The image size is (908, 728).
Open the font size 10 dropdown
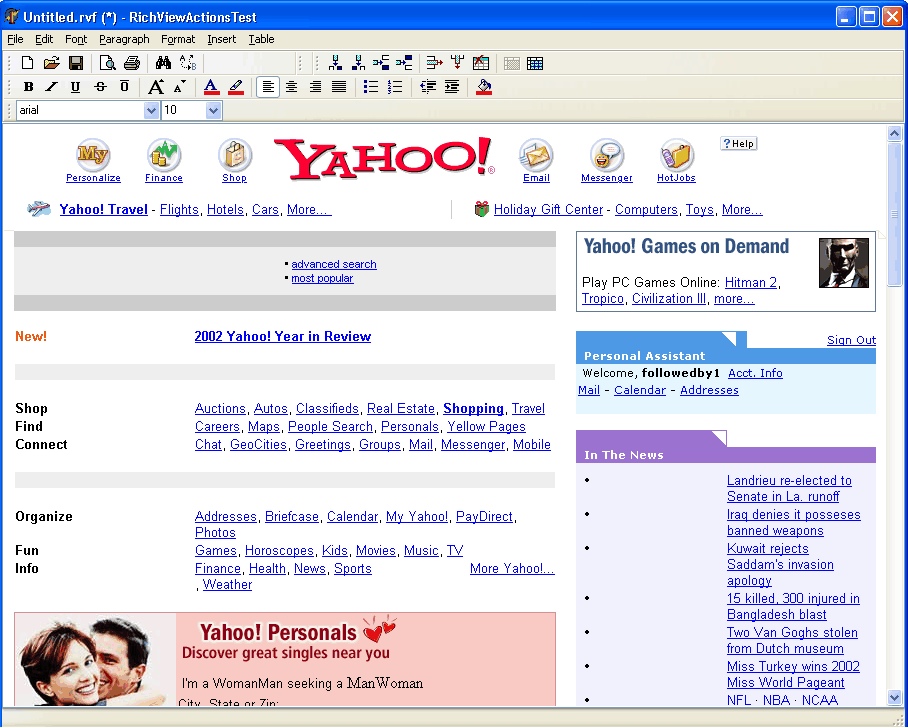point(213,110)
